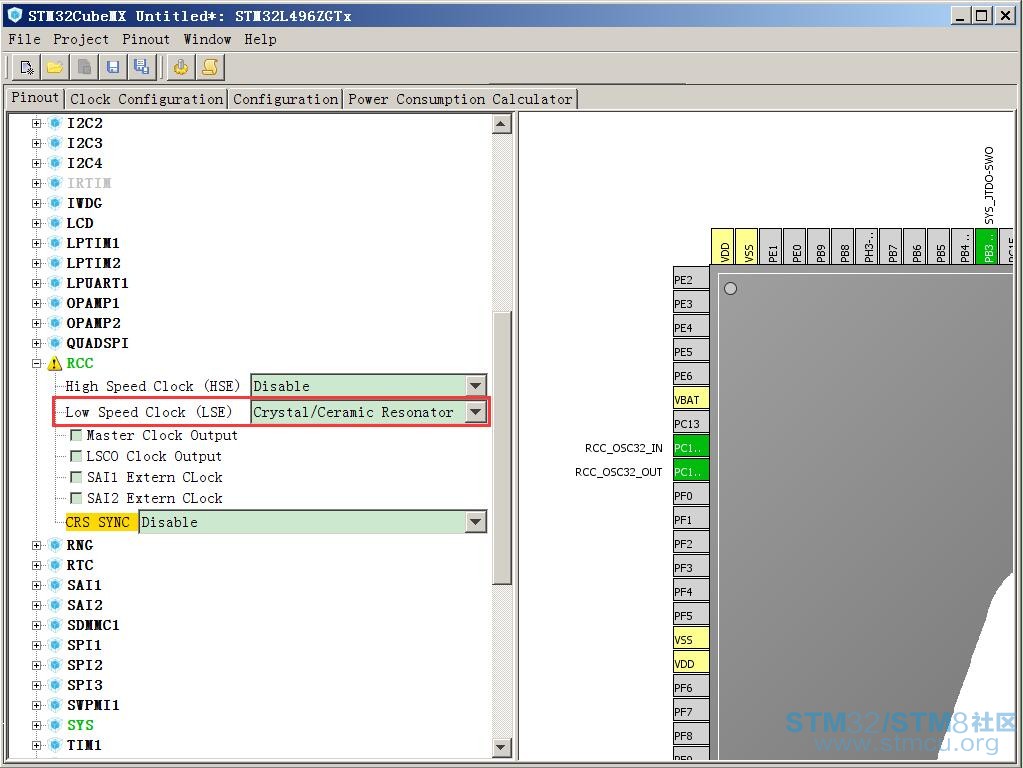Click pin PE5 on the chip
The width and height of the screenshot is (1023, 768).
click(691, 352)
